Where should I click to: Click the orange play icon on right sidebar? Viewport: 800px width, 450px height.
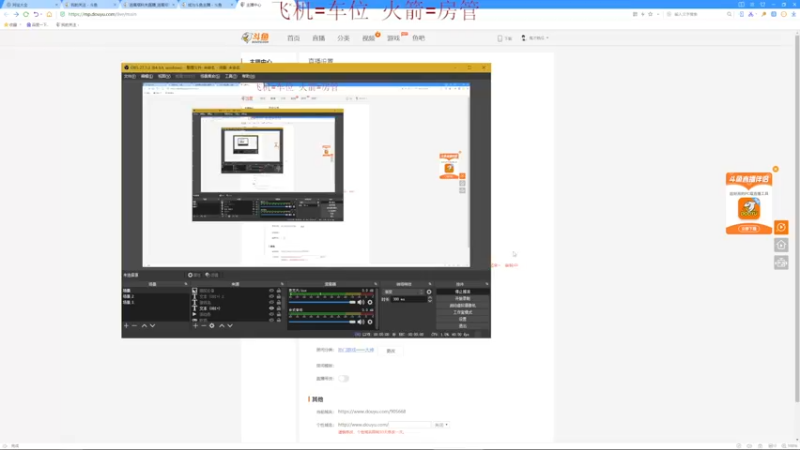pos(781,228)
